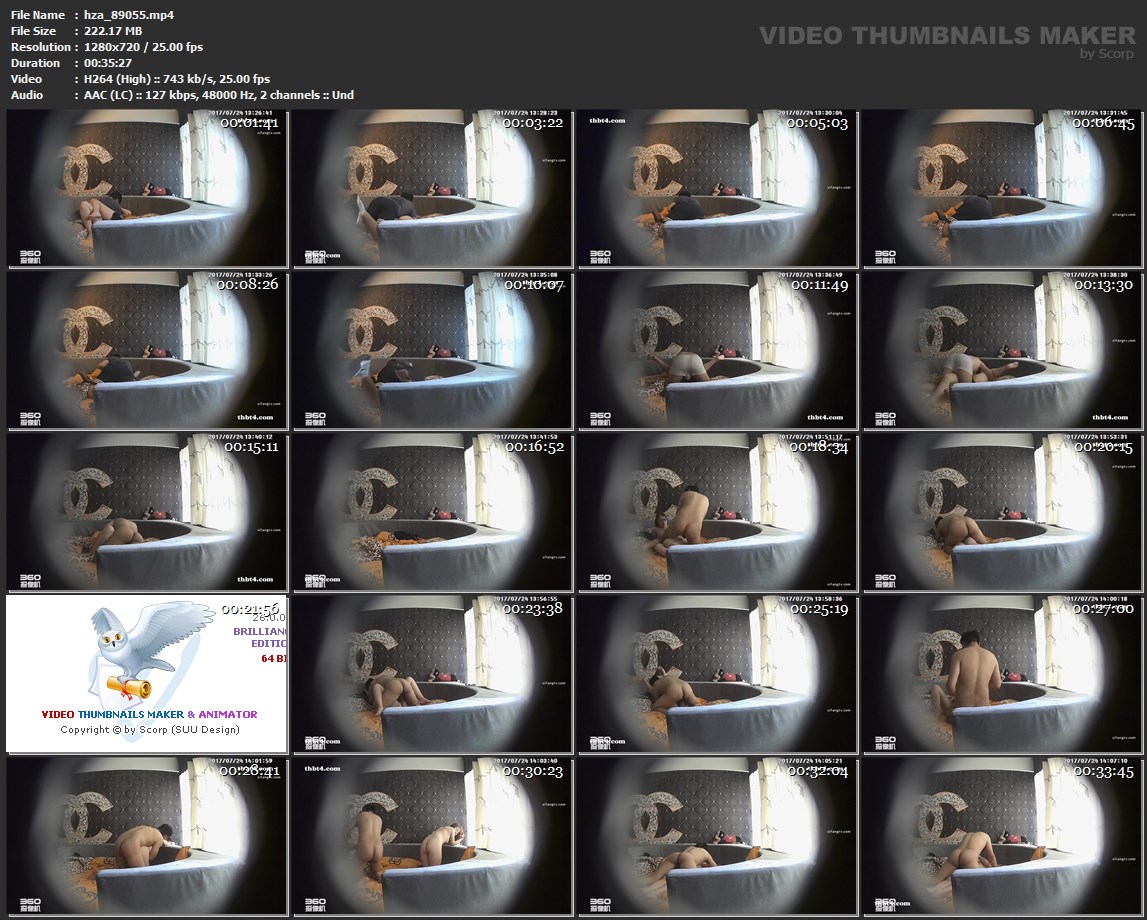
Task: Open the thumbnail at timestamp 00:15:11
Action: click(x=147, y=512)
